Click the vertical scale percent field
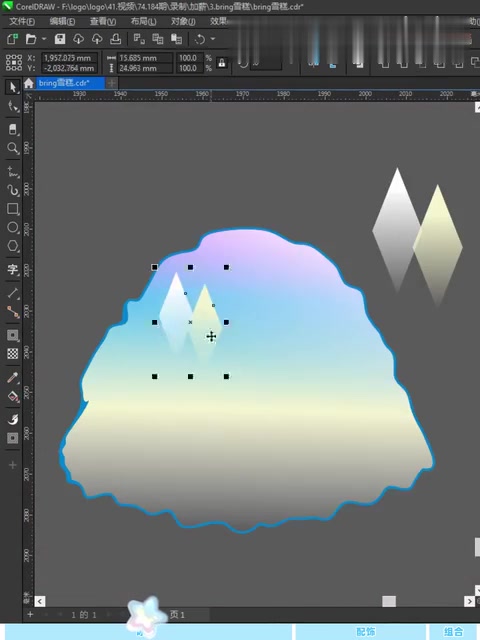This screenshot has height=640, width=480. 190,68
